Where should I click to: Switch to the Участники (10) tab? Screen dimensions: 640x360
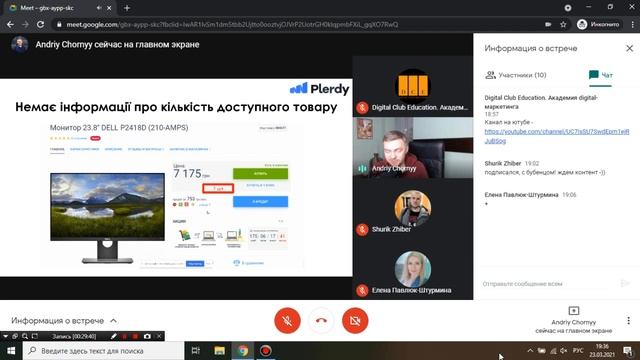(516, 75)
